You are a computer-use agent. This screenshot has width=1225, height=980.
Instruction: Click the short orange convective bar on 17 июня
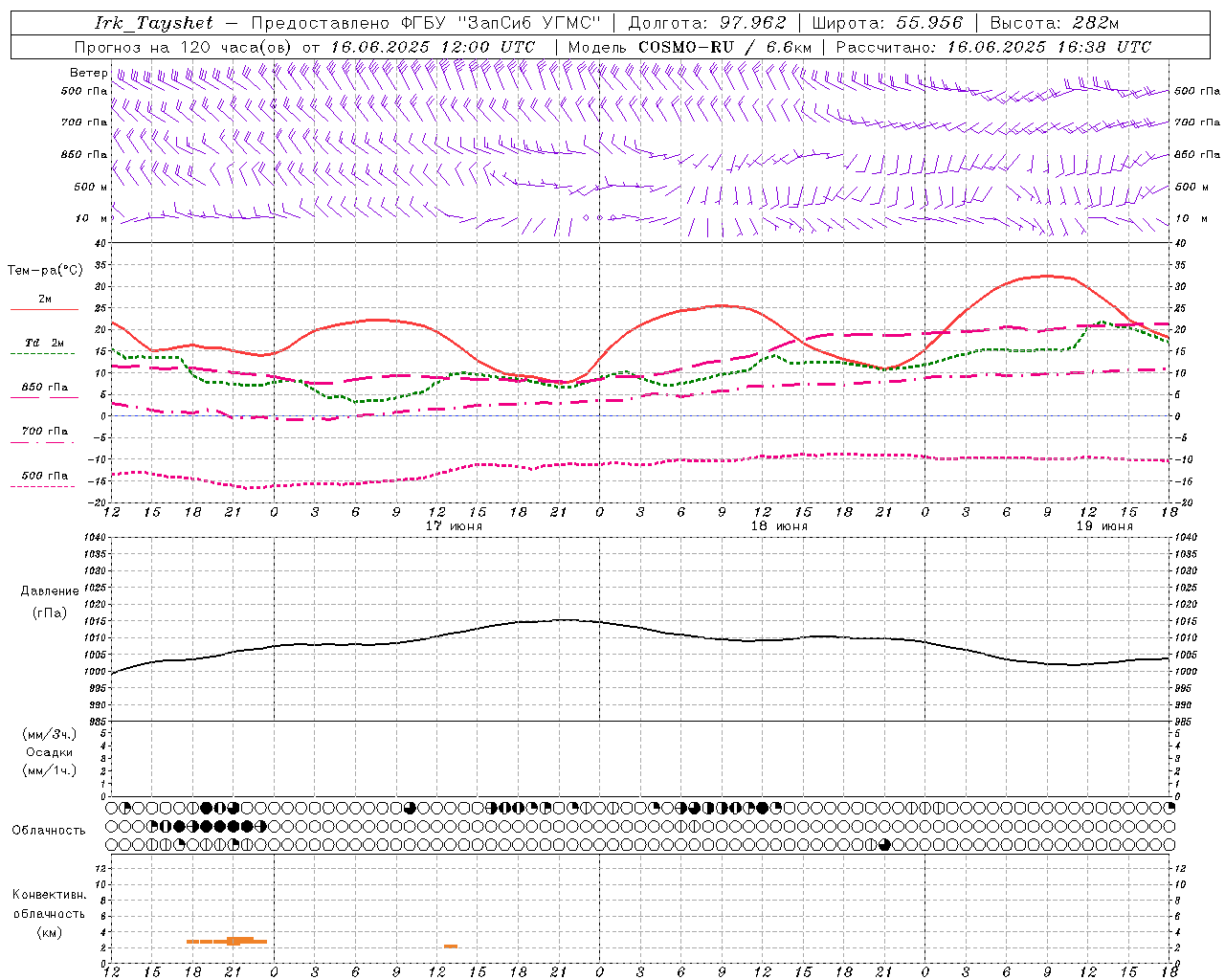[451, 947]
